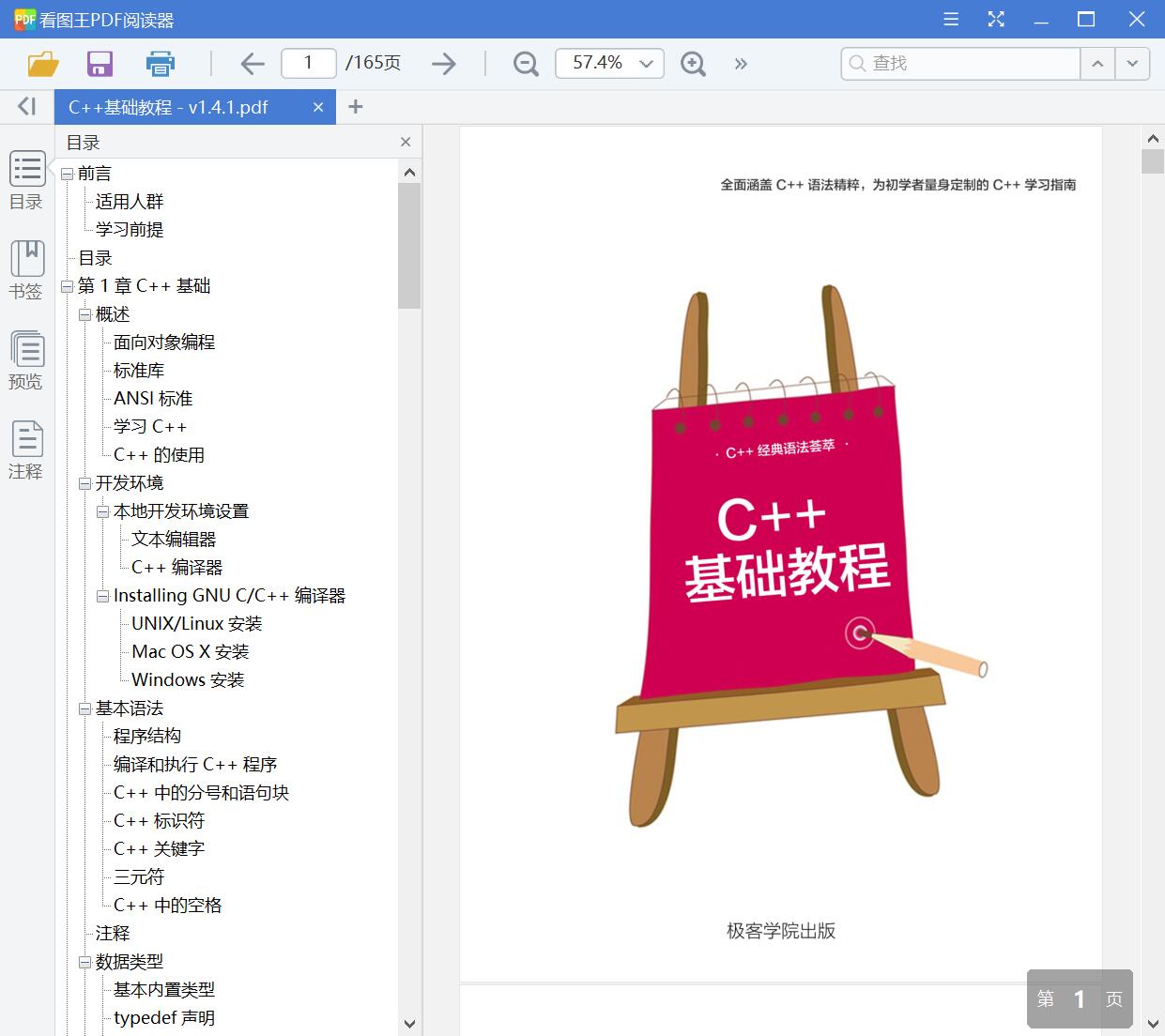
Task: Go to the next page
Action: coord(443,63)
